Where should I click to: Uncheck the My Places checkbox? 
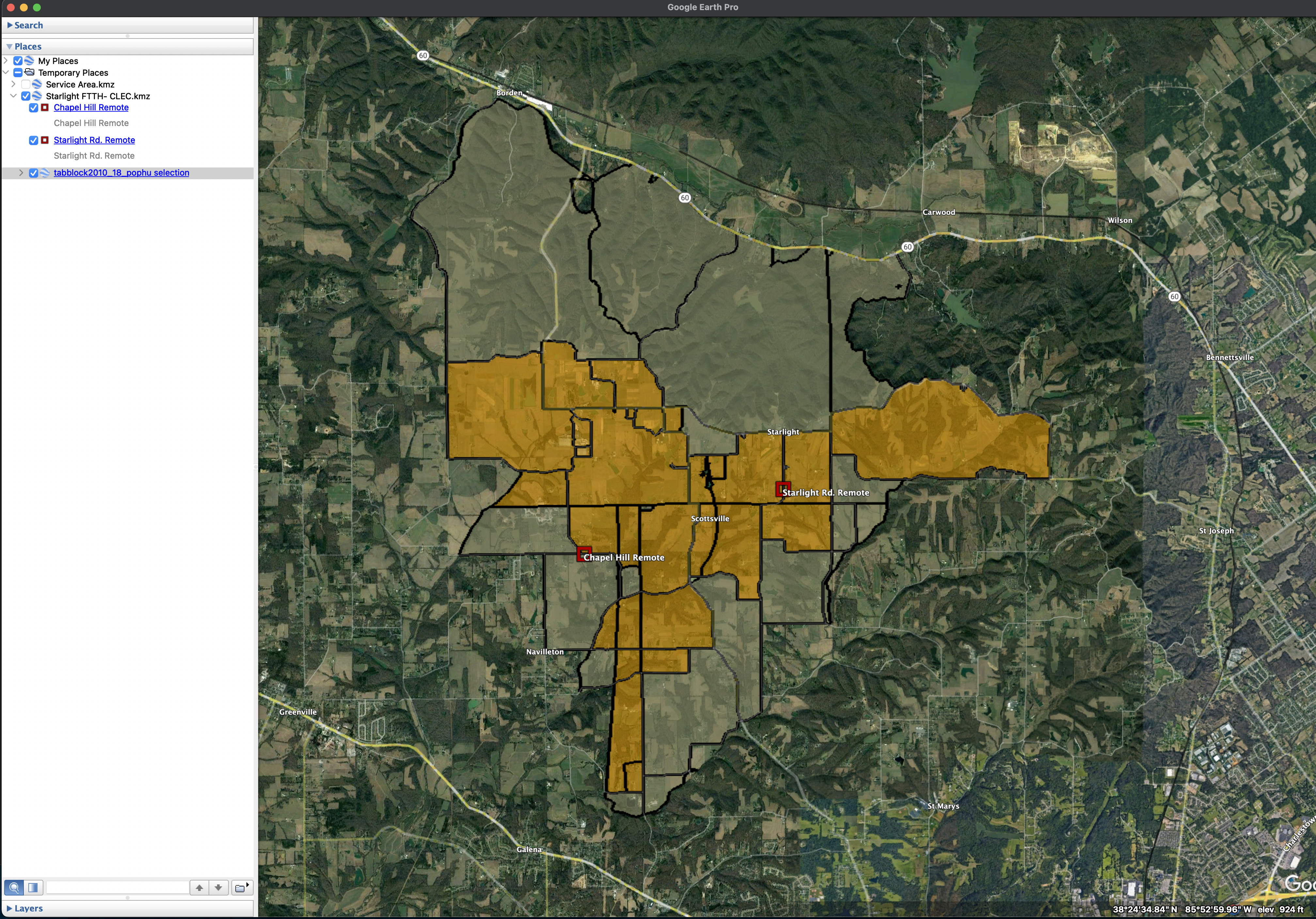click(x=18, y=61)
